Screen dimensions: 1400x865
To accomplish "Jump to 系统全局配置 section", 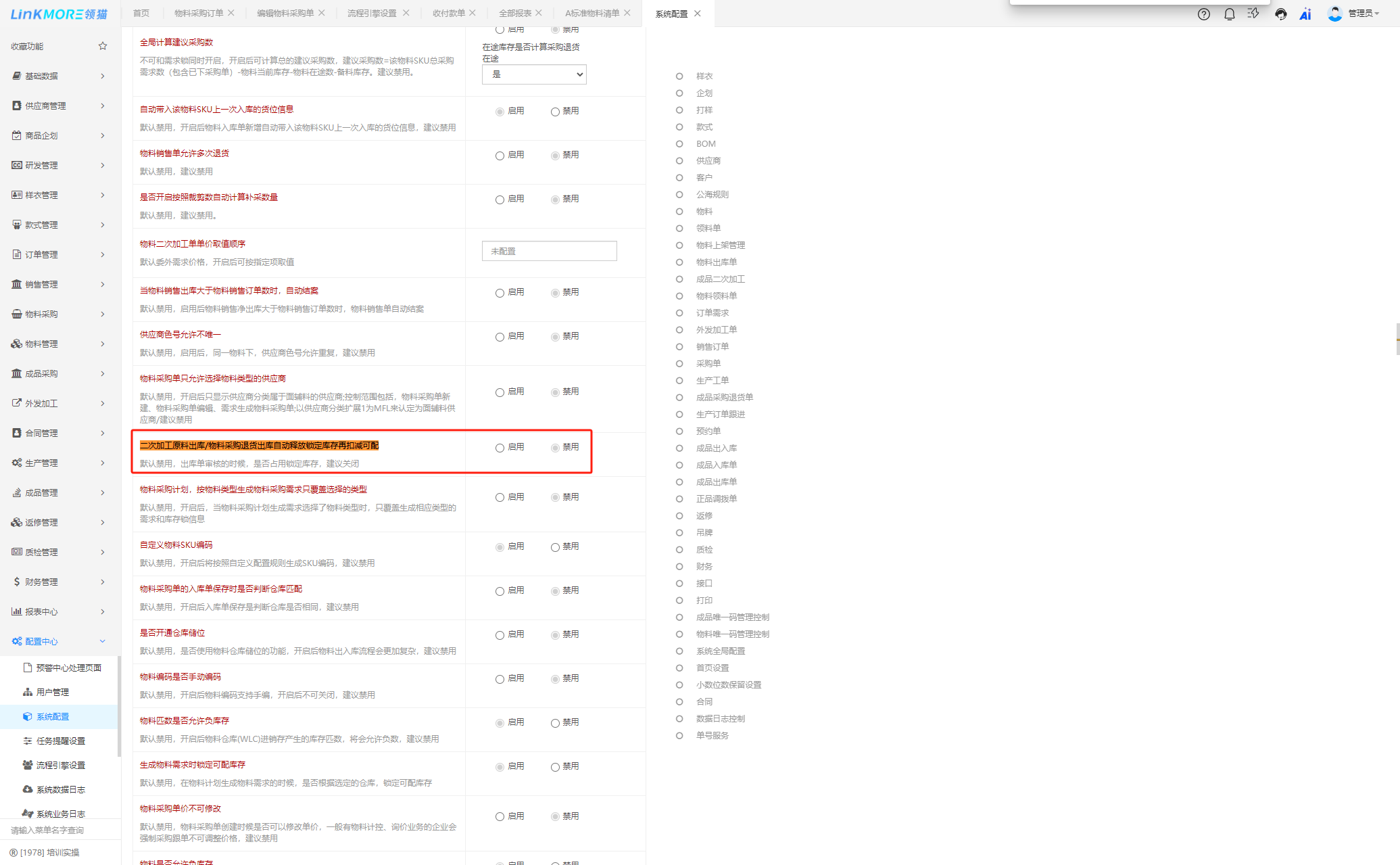I will [x=720, y=651].
